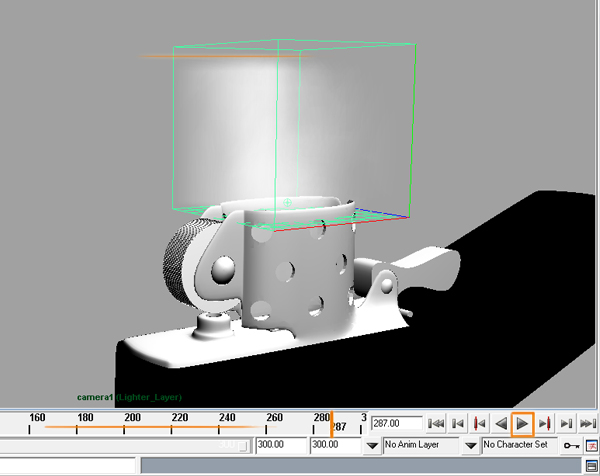Go to end of playback range

click(x=587, y=424)
